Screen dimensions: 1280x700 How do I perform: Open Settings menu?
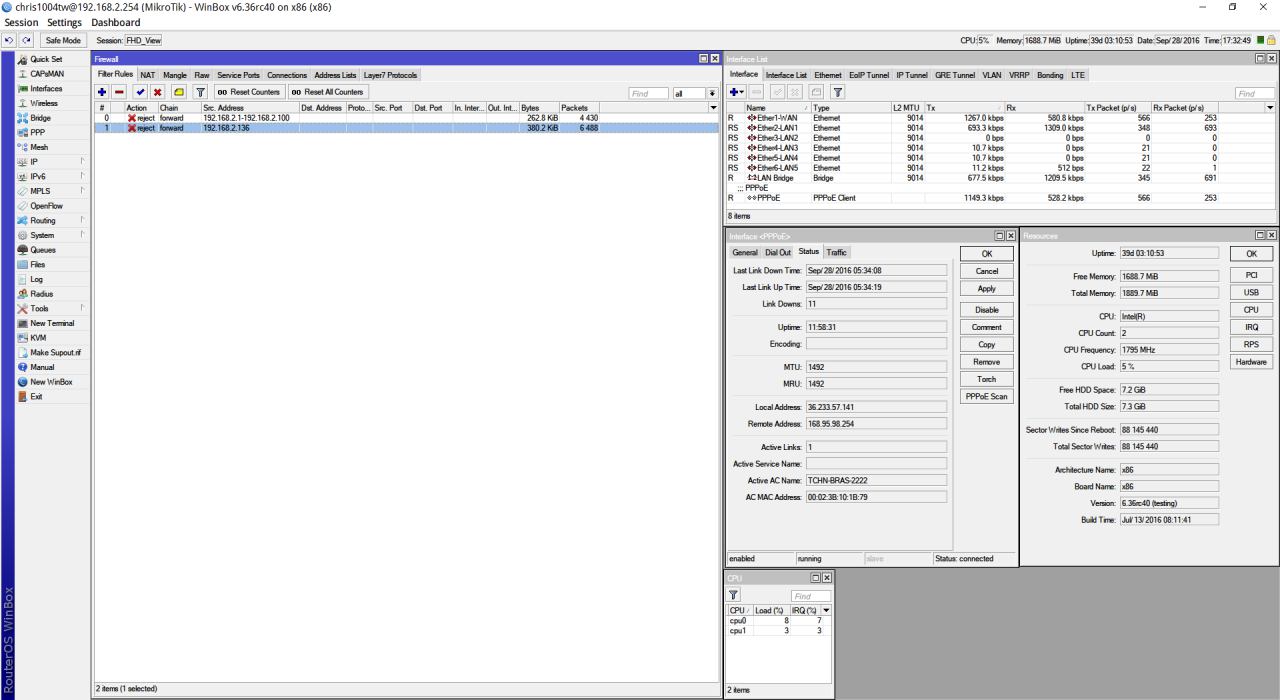click(63, 22)
